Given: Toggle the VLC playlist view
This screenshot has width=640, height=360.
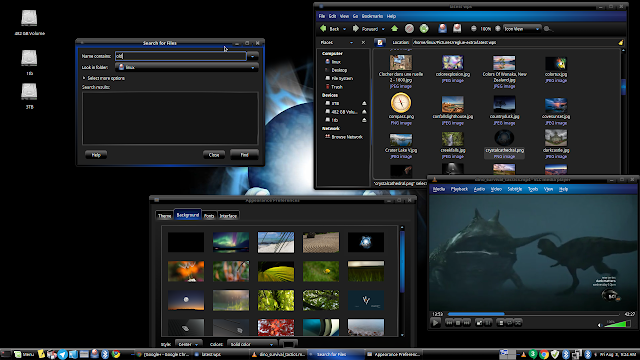Looking at the screenshot, I should coord(501,323).
